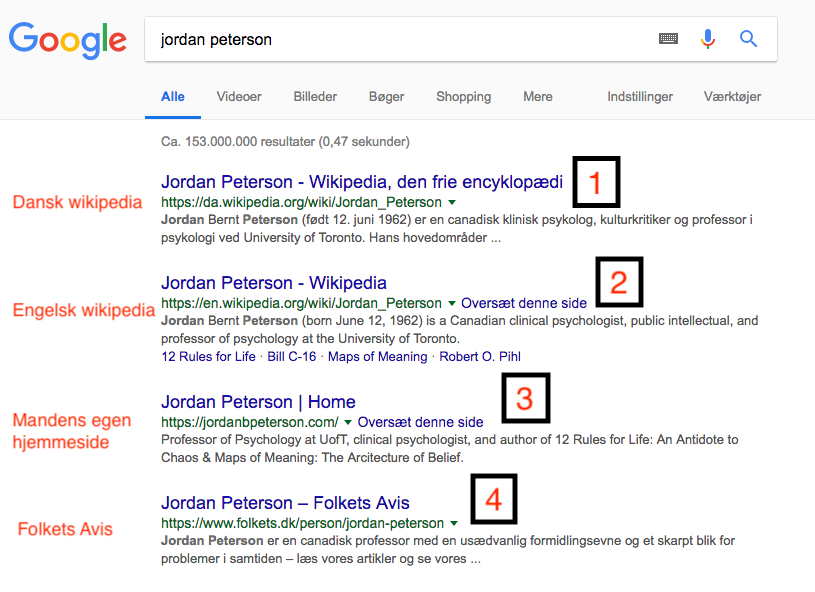Click the "Ca. 153.000.000 resultater" stats text

(x=285, y=141)
